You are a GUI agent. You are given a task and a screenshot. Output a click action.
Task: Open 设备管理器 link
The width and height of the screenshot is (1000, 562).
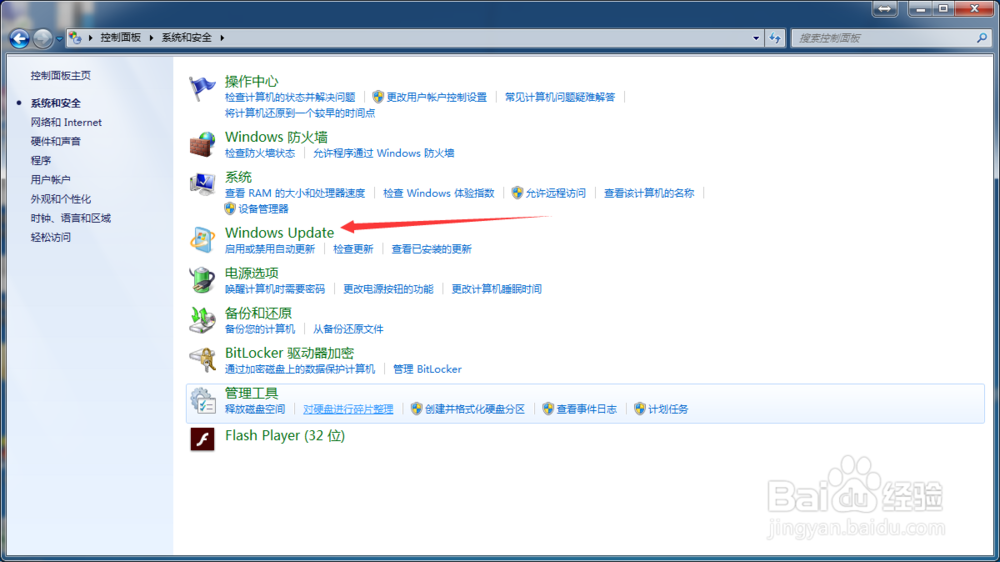pos(263,209)
